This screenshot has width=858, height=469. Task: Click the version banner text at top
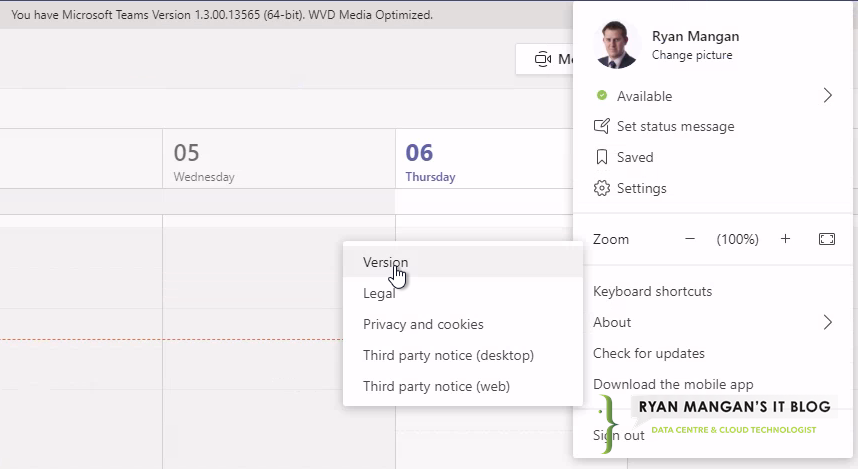[222, 15]
